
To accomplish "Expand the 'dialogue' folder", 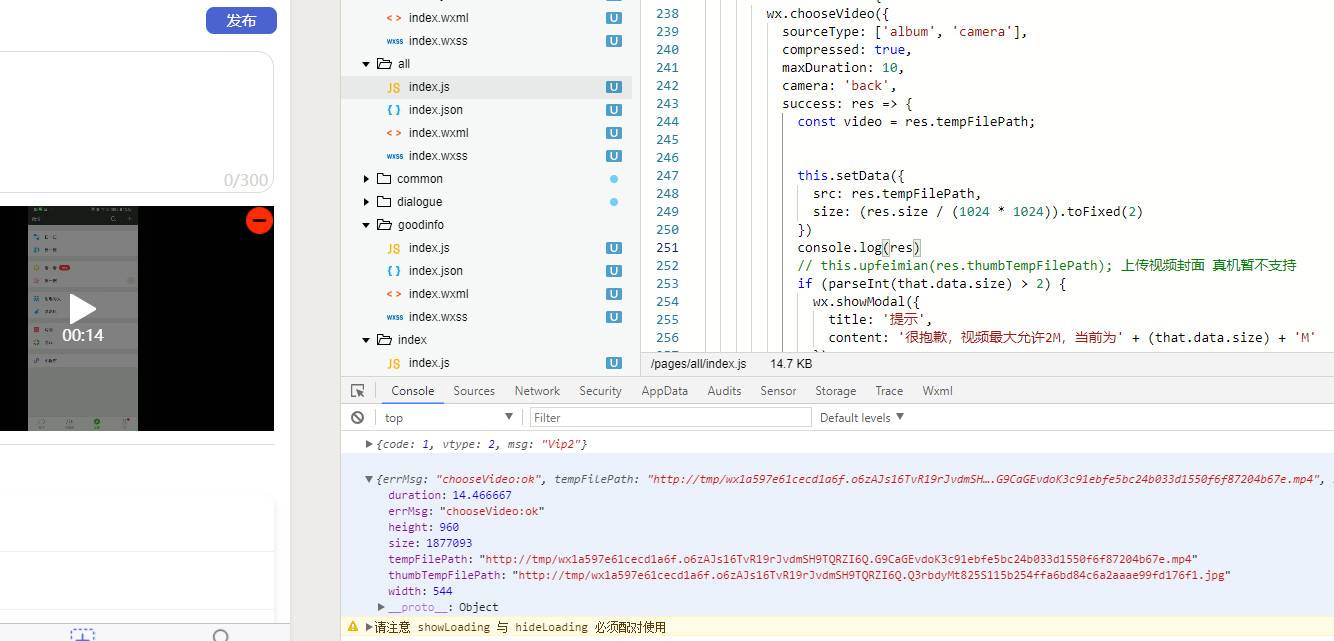I will (367, 202).
